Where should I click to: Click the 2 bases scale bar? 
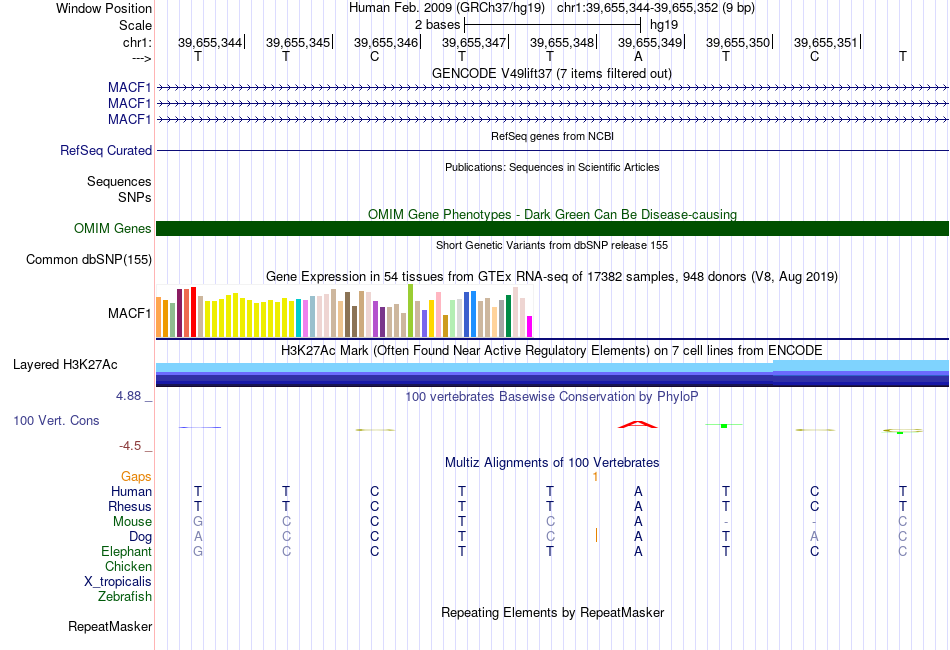tap(552, 25)
